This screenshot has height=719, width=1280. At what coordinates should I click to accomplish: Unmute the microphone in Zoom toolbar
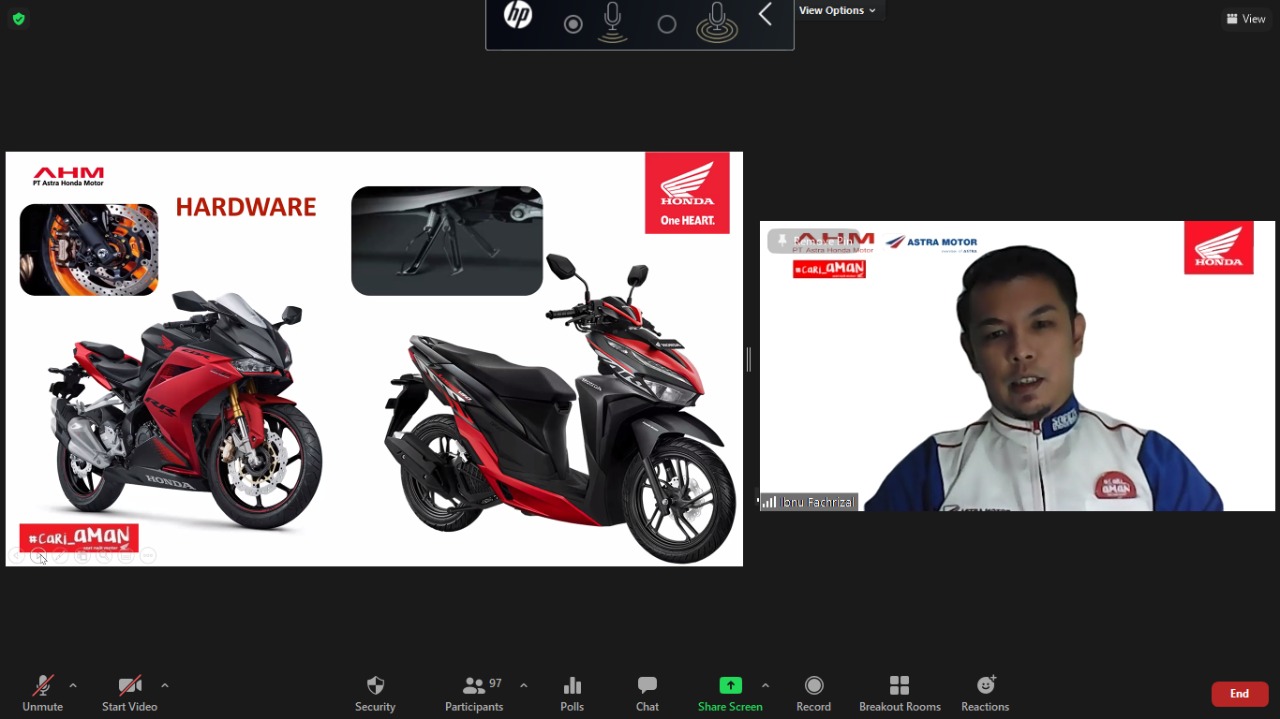[42, 693]
